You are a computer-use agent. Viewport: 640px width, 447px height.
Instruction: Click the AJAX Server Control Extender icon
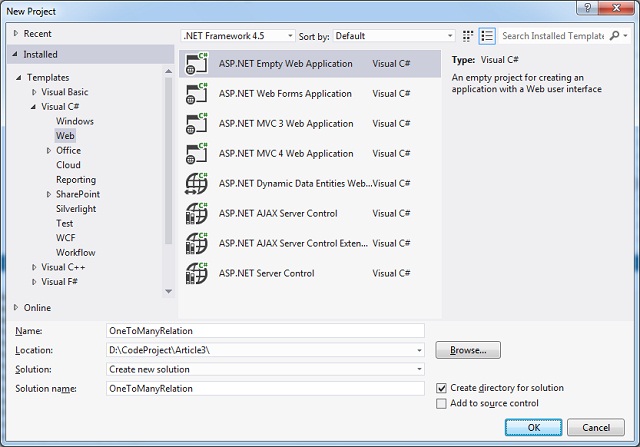click(197, 243)
